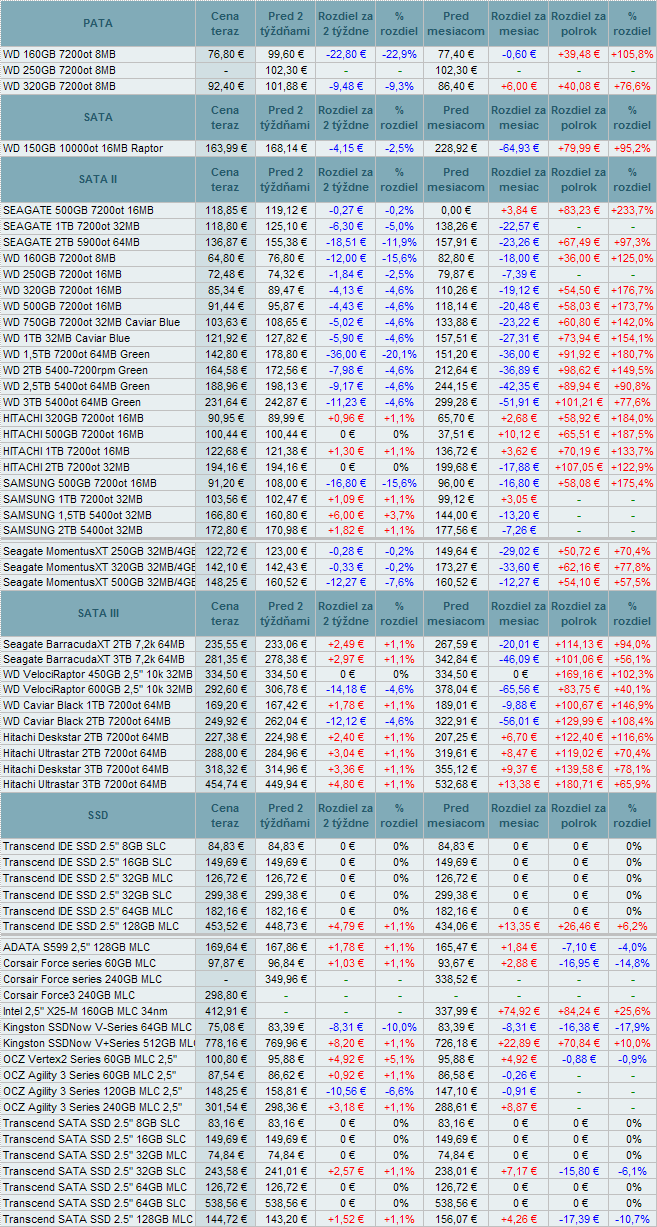Click "WD 750GB 7200ot 32MB Caviar Blue"
Screen dimensions: 657x1227
[x=92, y=322]
